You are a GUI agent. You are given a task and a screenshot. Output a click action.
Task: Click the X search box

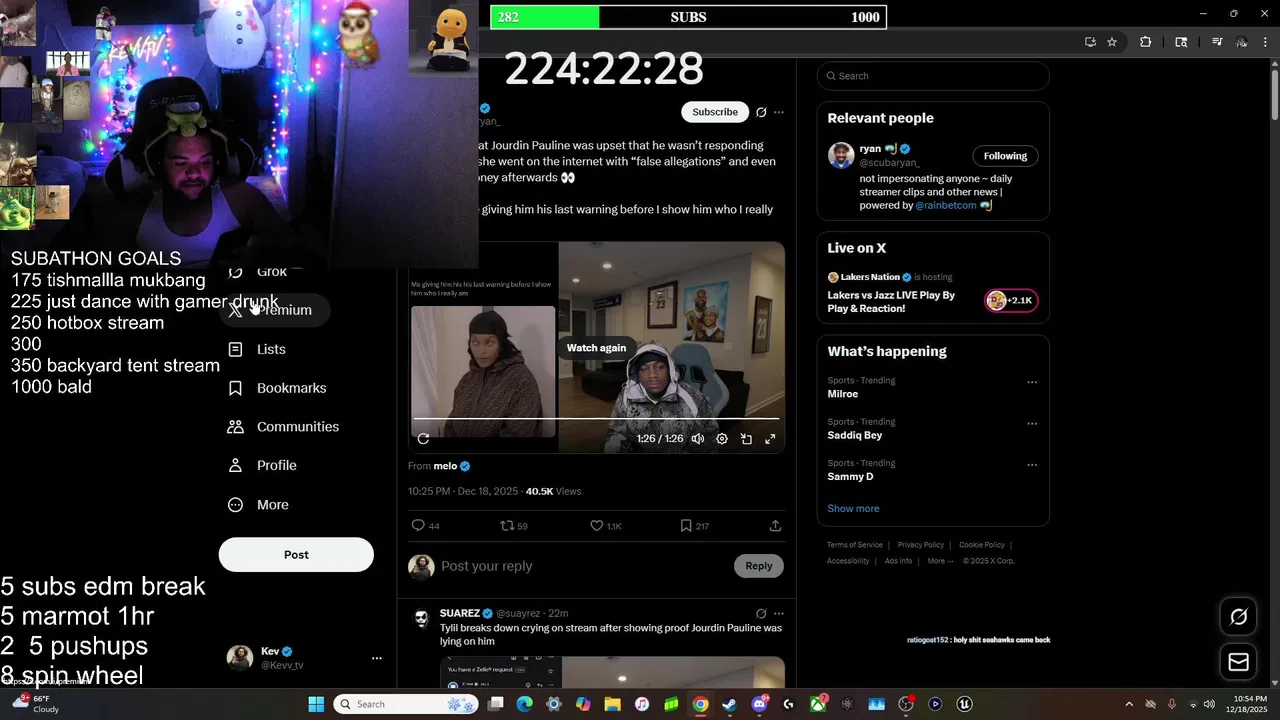coord(933,76)
